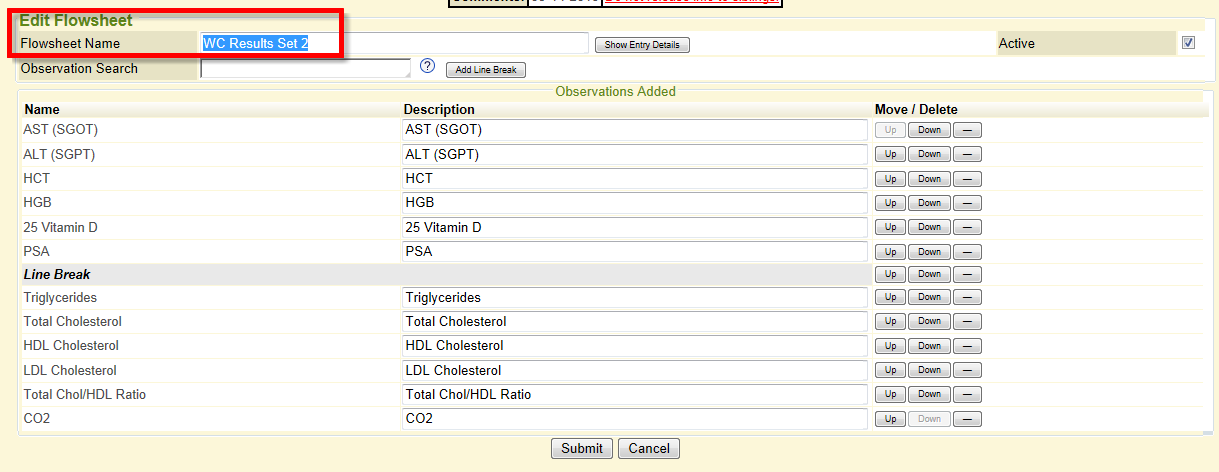
Task: Move LDL Cholesterol row down
Action: pyautogui.click(x=929, y=370)
